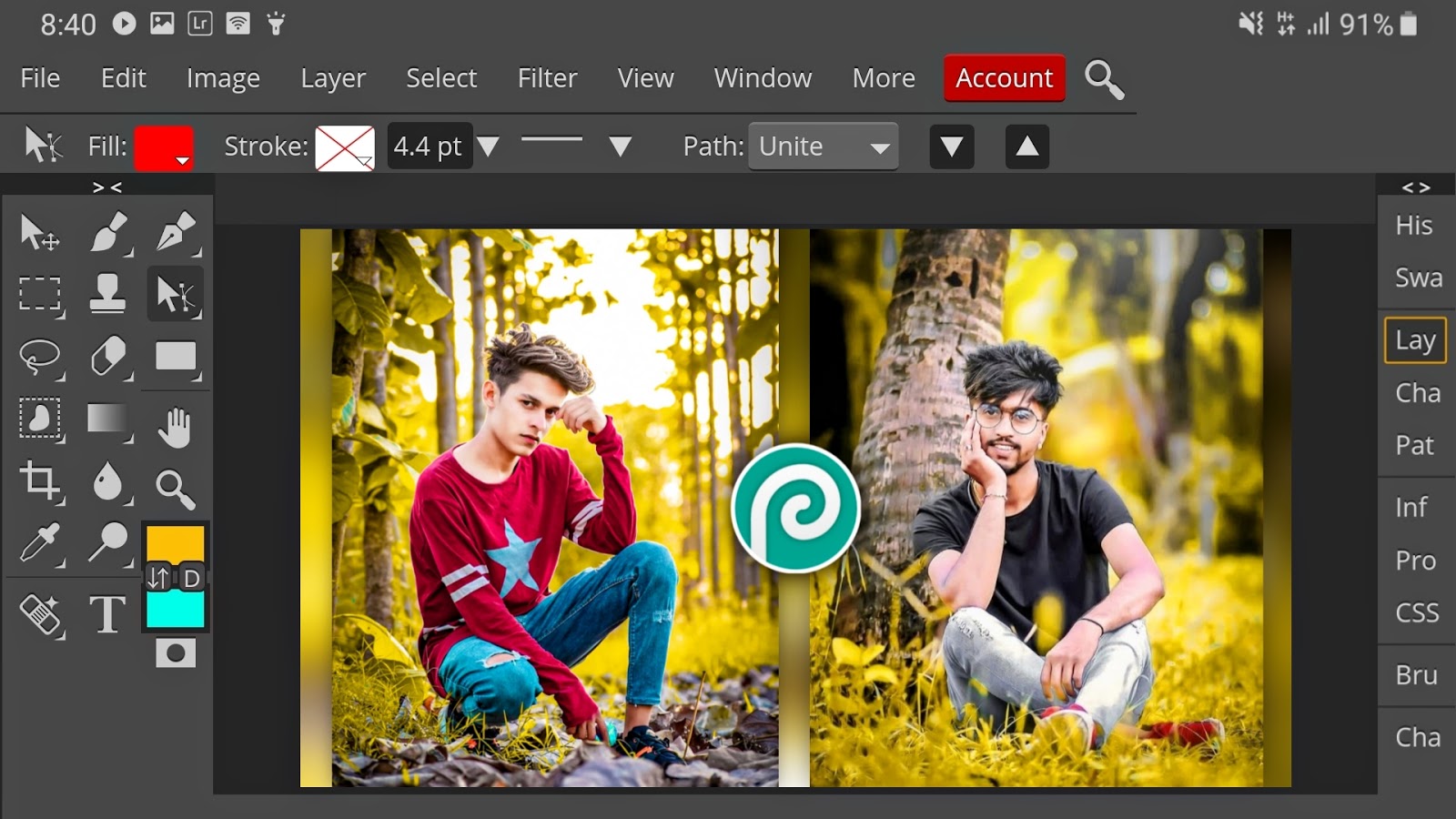Select the Direct Select tool in toolbox
The image size is (1456, 819).
pyautogui.click(x=175, y=294)
